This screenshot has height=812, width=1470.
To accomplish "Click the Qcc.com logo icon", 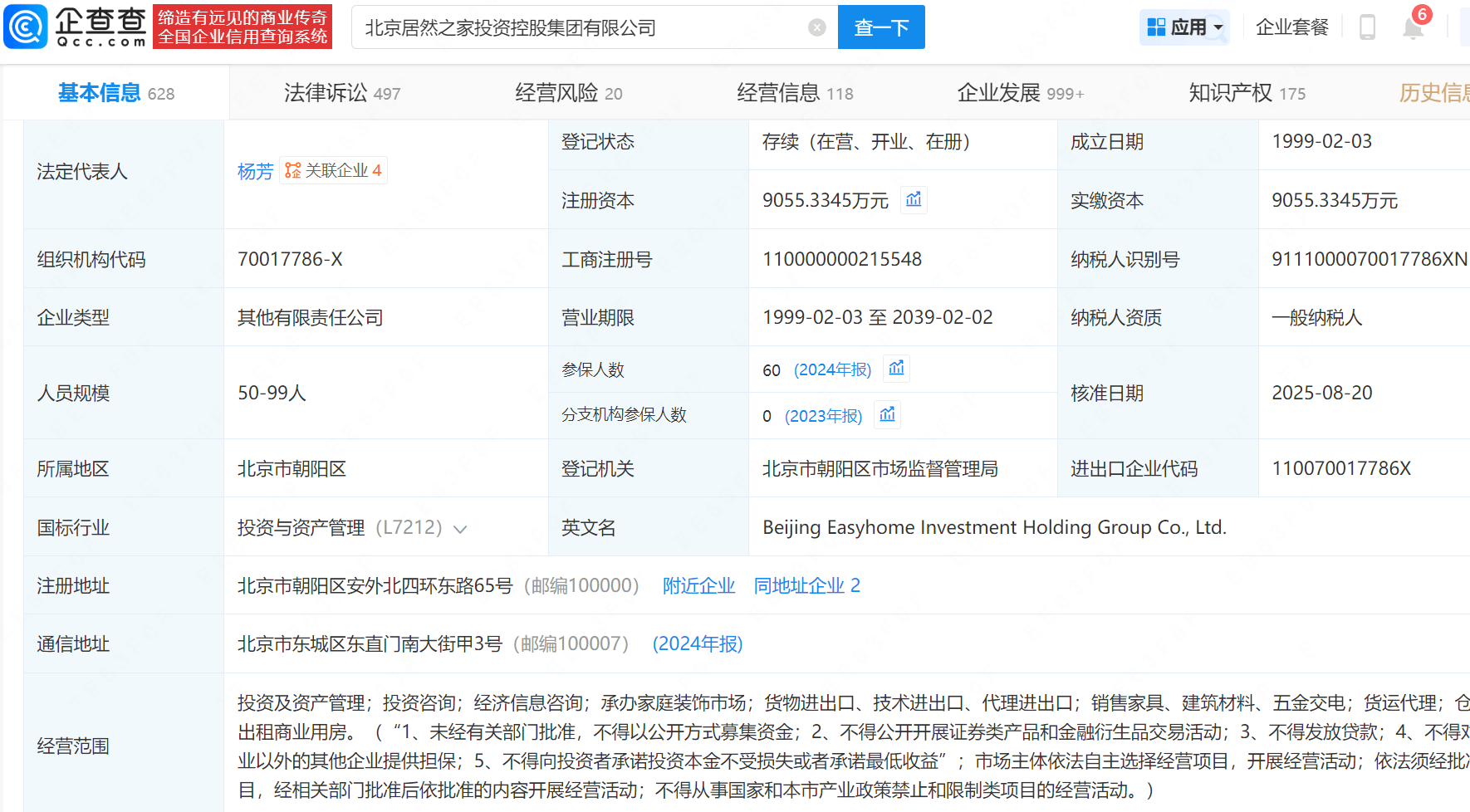I will [26, 27].
